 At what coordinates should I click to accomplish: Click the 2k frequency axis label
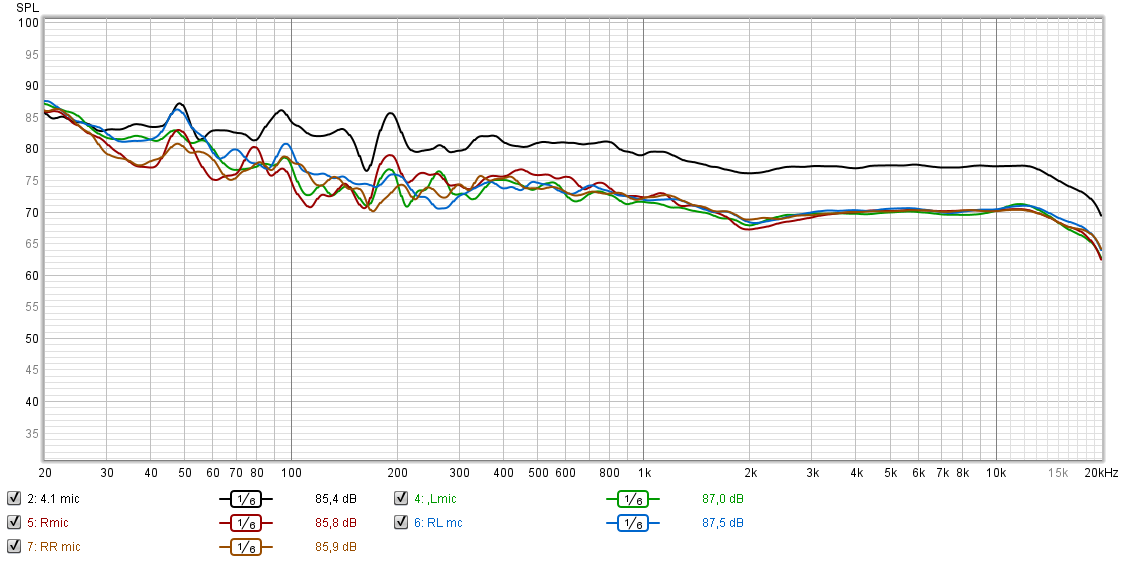(x=750, y=472)
